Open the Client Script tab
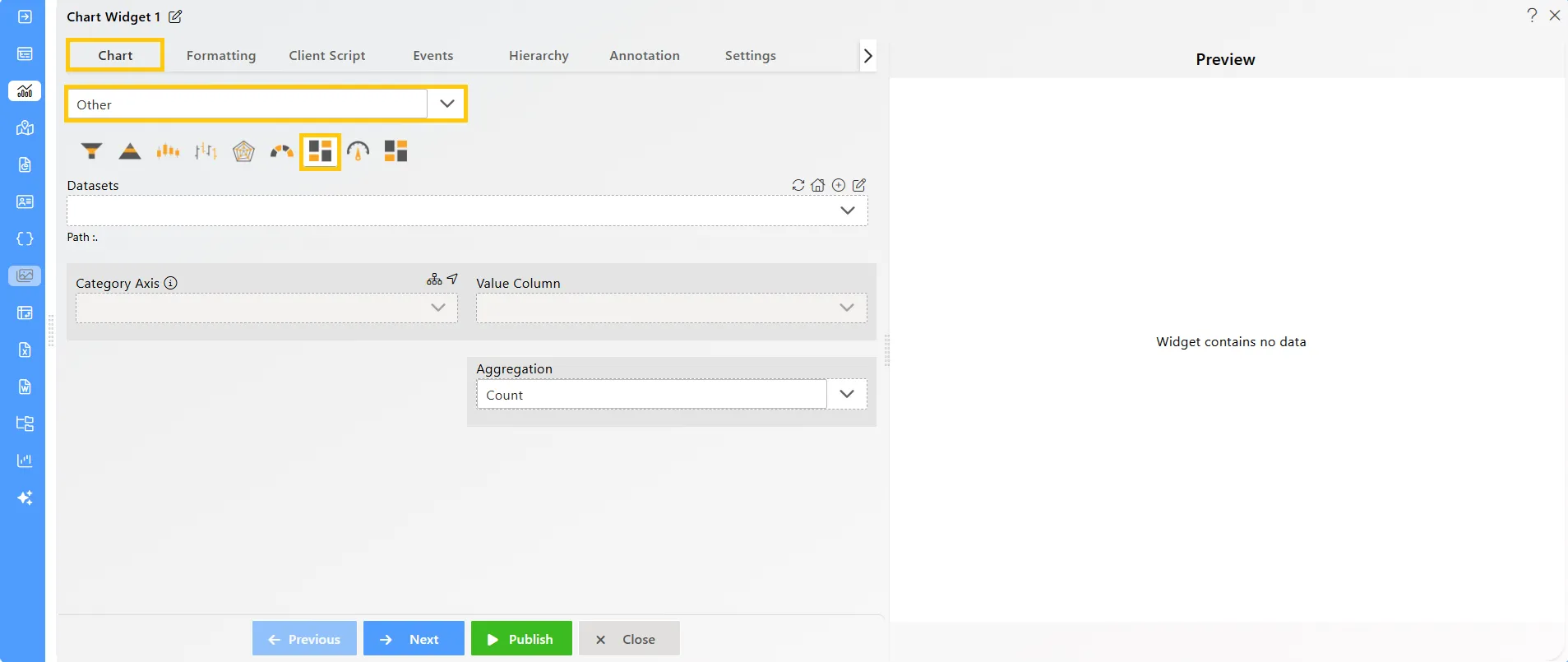 [327, 55]
